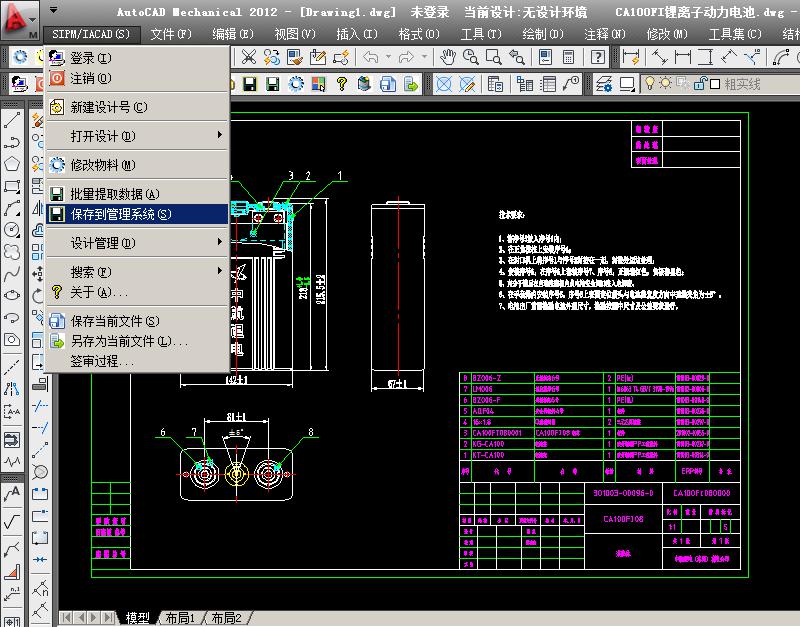Select the Arc draw tool
The width and height of the screenshot is (800, 627).
[x=12, y=208]
